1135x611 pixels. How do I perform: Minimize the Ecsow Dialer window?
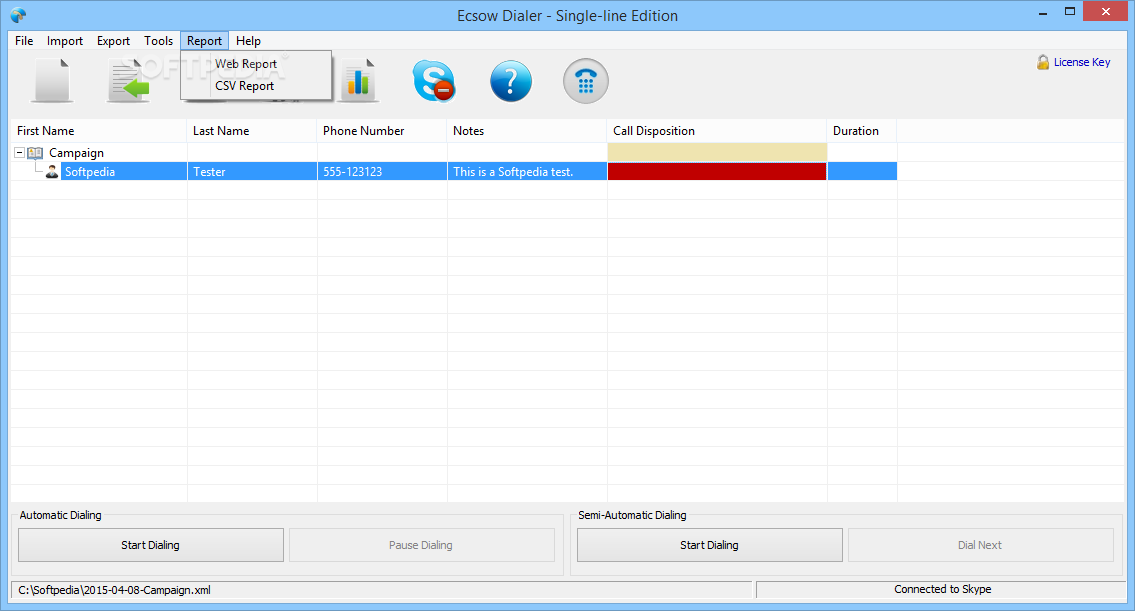[x=1043, y=12]
